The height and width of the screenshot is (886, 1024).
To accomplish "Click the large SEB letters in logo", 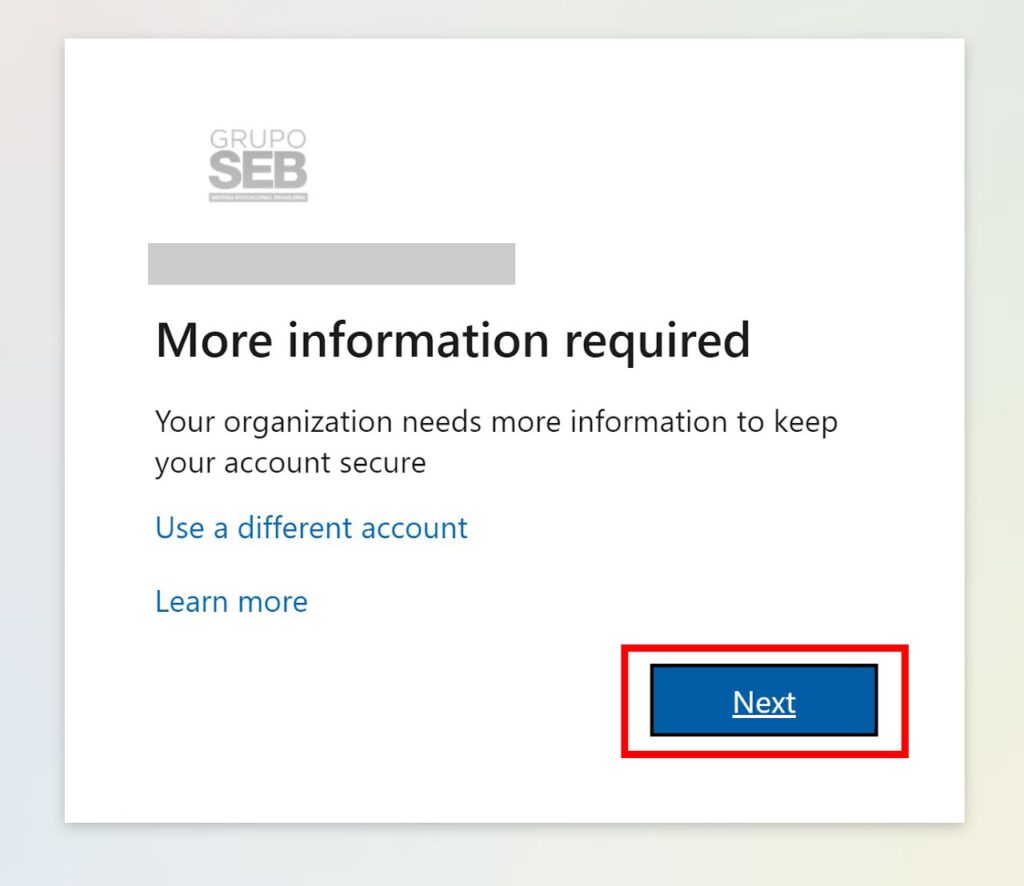I will tap(258, 172).
